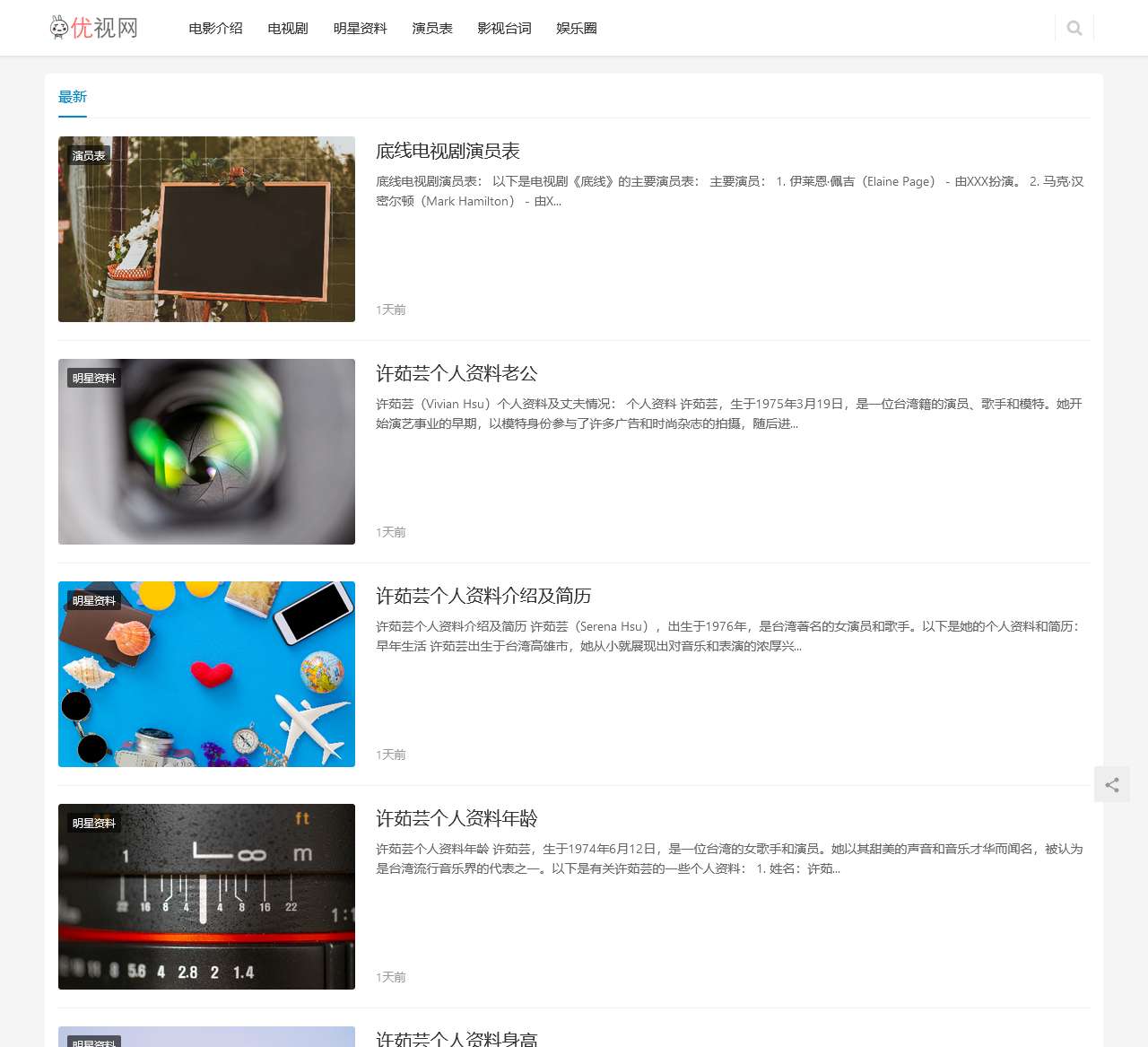This screenshot has width=1148, height=1047.
Task: Click 明星资料 tag on camera lens thumbnail
Action: pyautogui.click(x=94, y=378)
